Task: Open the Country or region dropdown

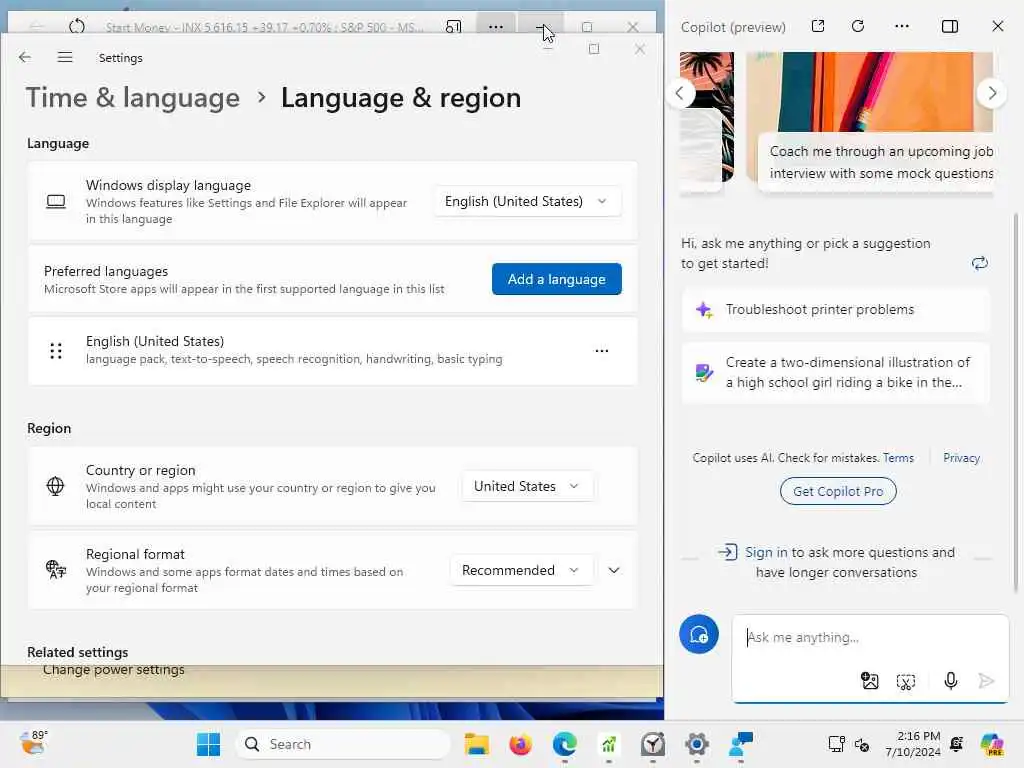Action: [527, 487]
